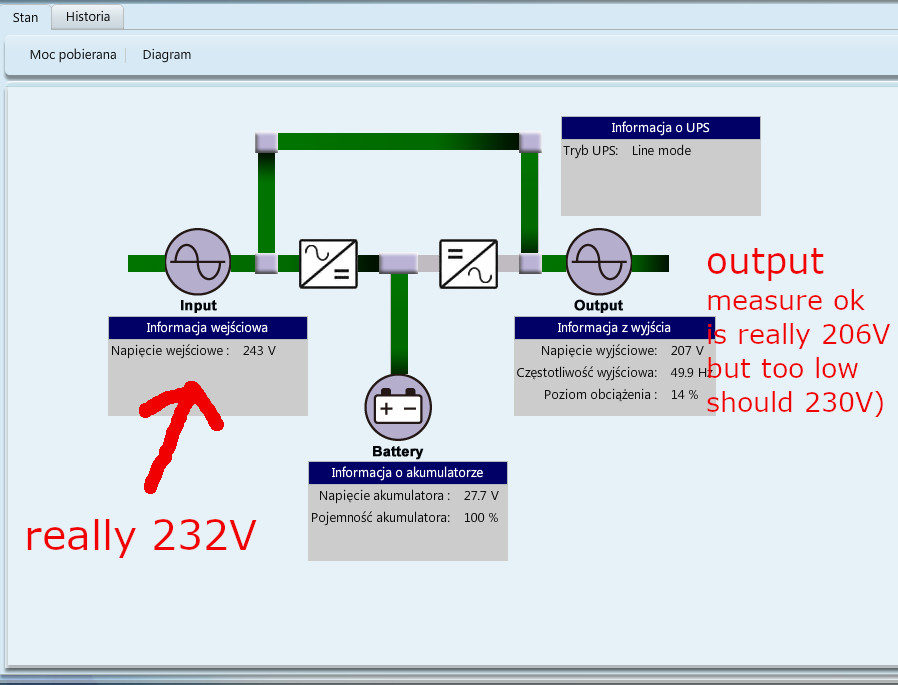Click the Battery icon

point(398,407)
